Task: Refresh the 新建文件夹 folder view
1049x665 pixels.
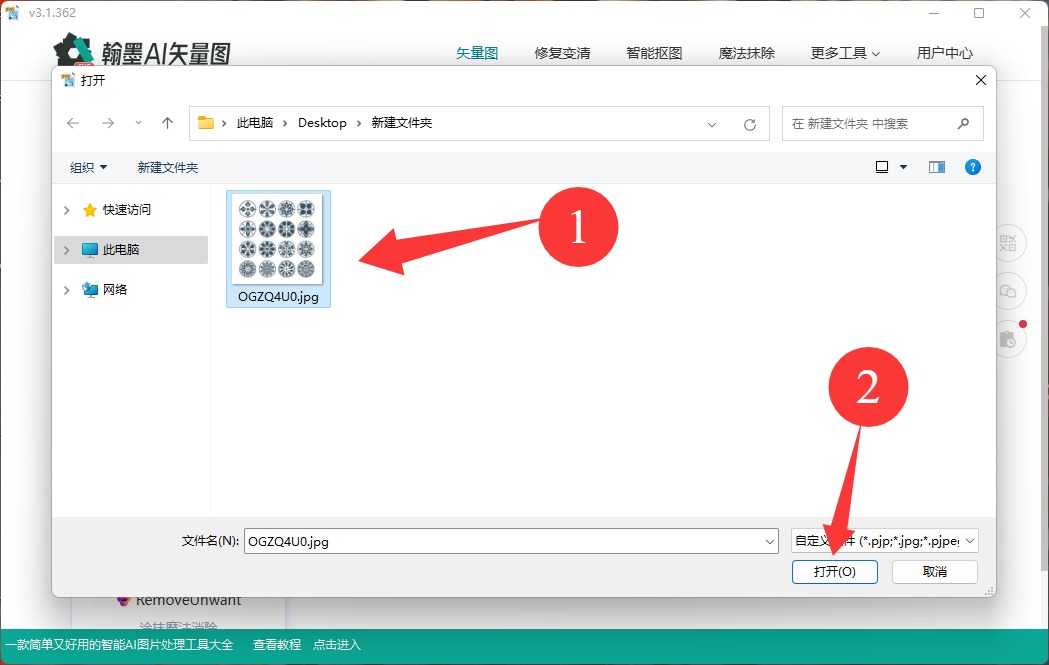Action: click(750, 122)
